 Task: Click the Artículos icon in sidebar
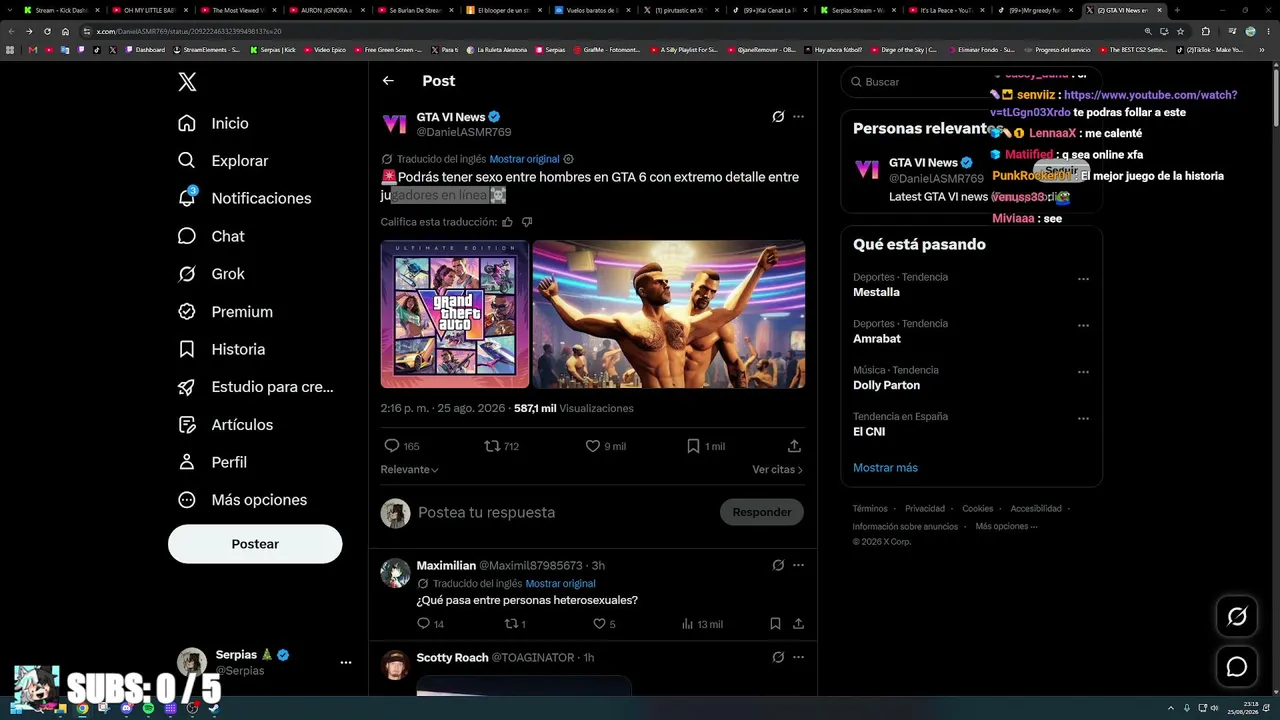187,425
